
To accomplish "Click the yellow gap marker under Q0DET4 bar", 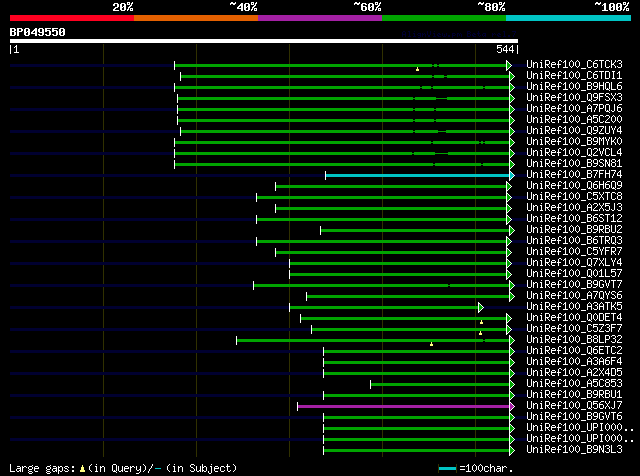I will (481, 322).
